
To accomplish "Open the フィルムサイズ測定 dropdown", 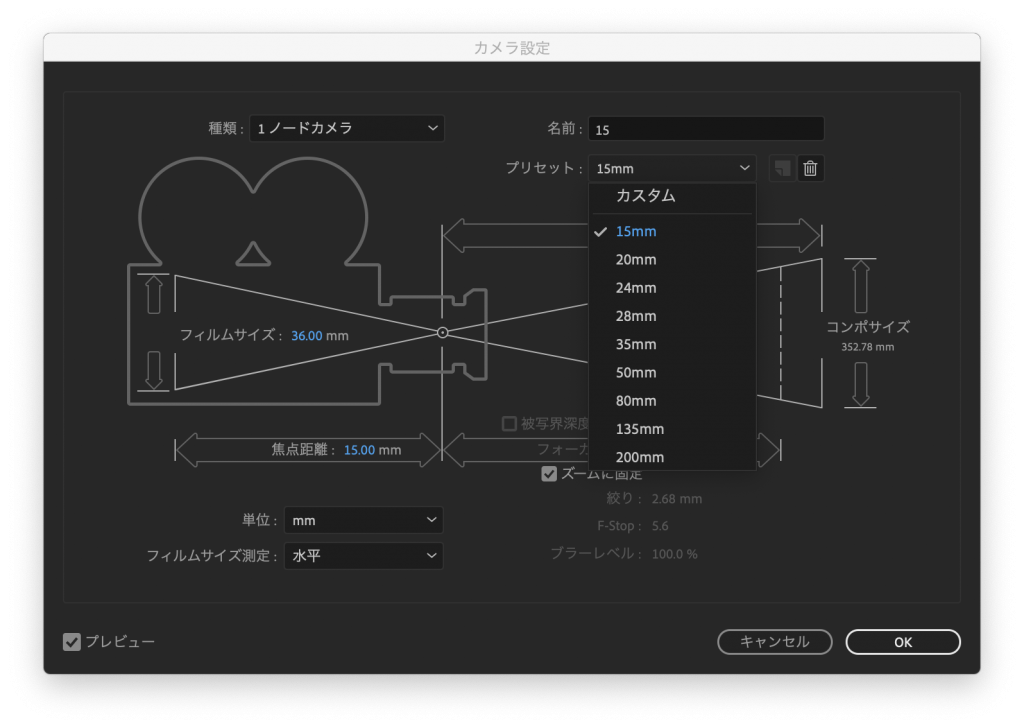I will click(x=364, y=556).
